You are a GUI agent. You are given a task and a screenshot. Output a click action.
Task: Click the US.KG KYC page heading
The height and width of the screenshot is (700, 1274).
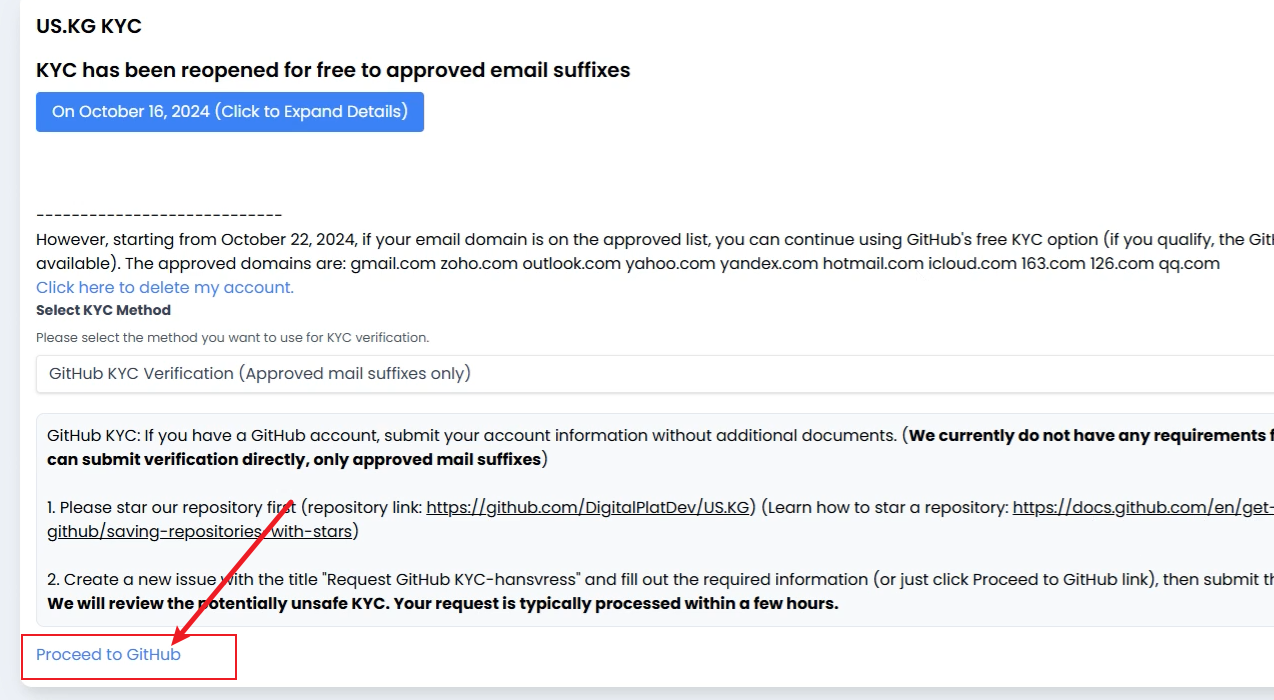(89, 27)
